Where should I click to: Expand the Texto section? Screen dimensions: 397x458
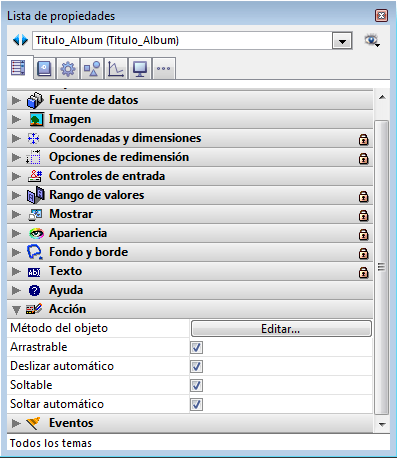(16, 271)
